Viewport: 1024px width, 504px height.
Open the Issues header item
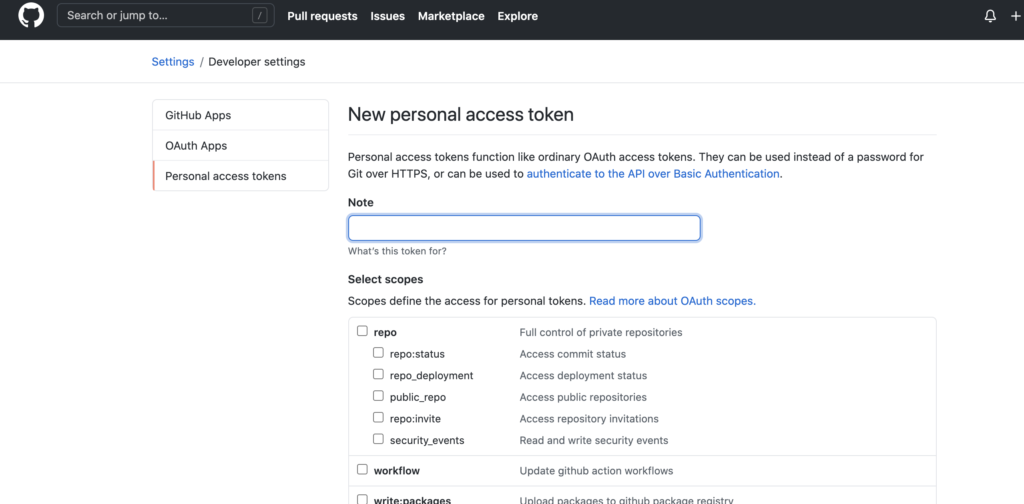click(388, 16)
